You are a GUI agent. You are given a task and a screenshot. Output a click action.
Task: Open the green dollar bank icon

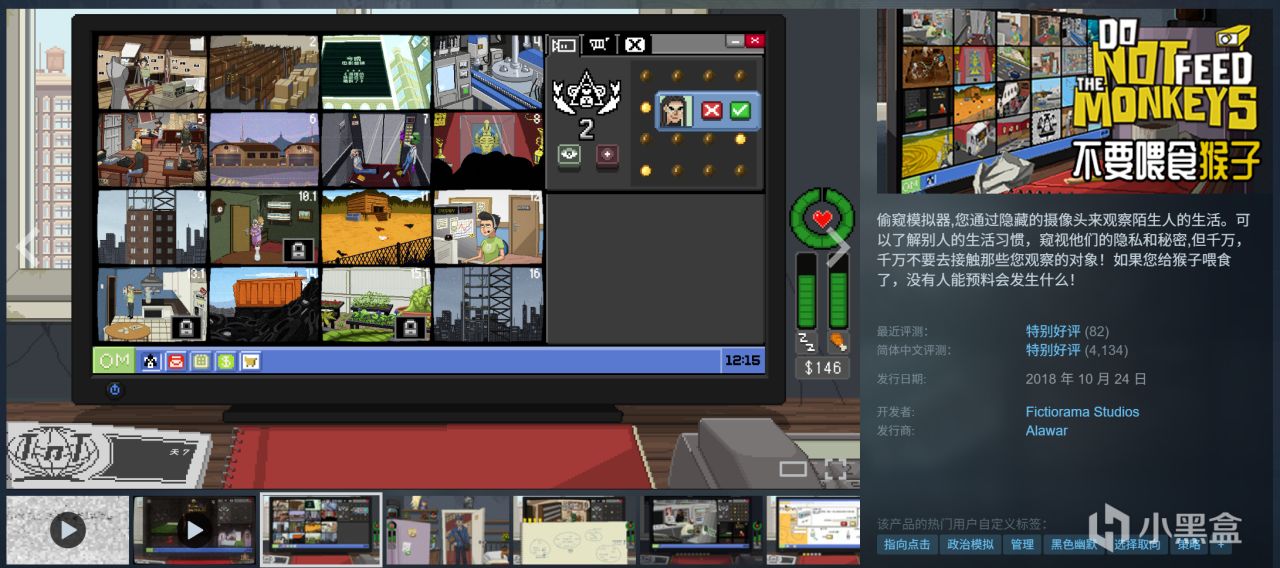(225, 361)
